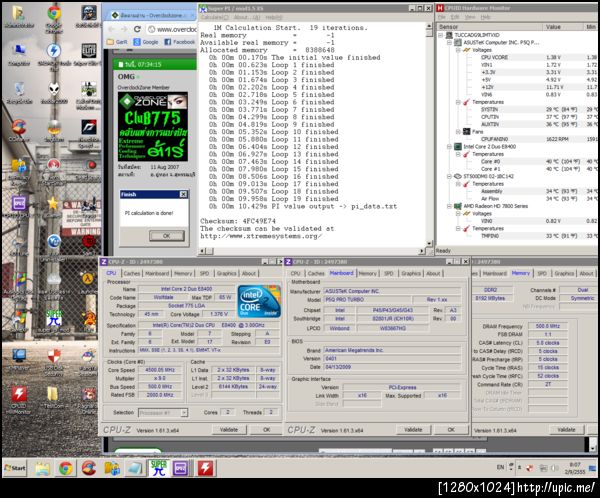This screenshot has width=600, height=498.
Task: Click Chrome icon in the taskbar
Action: pos(64,467)
